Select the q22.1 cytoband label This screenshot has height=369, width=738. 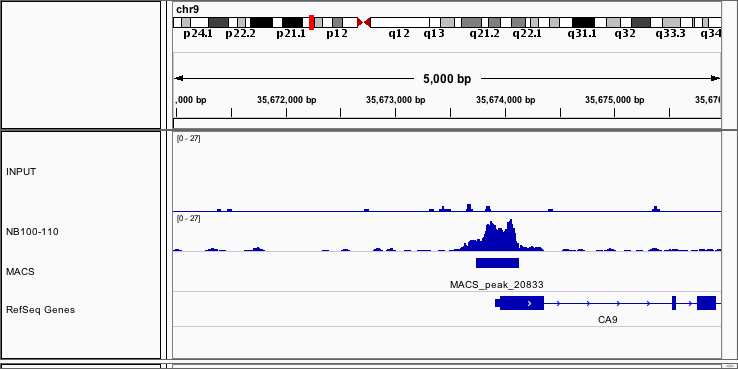pyautogui.click(x=527, y=34)
